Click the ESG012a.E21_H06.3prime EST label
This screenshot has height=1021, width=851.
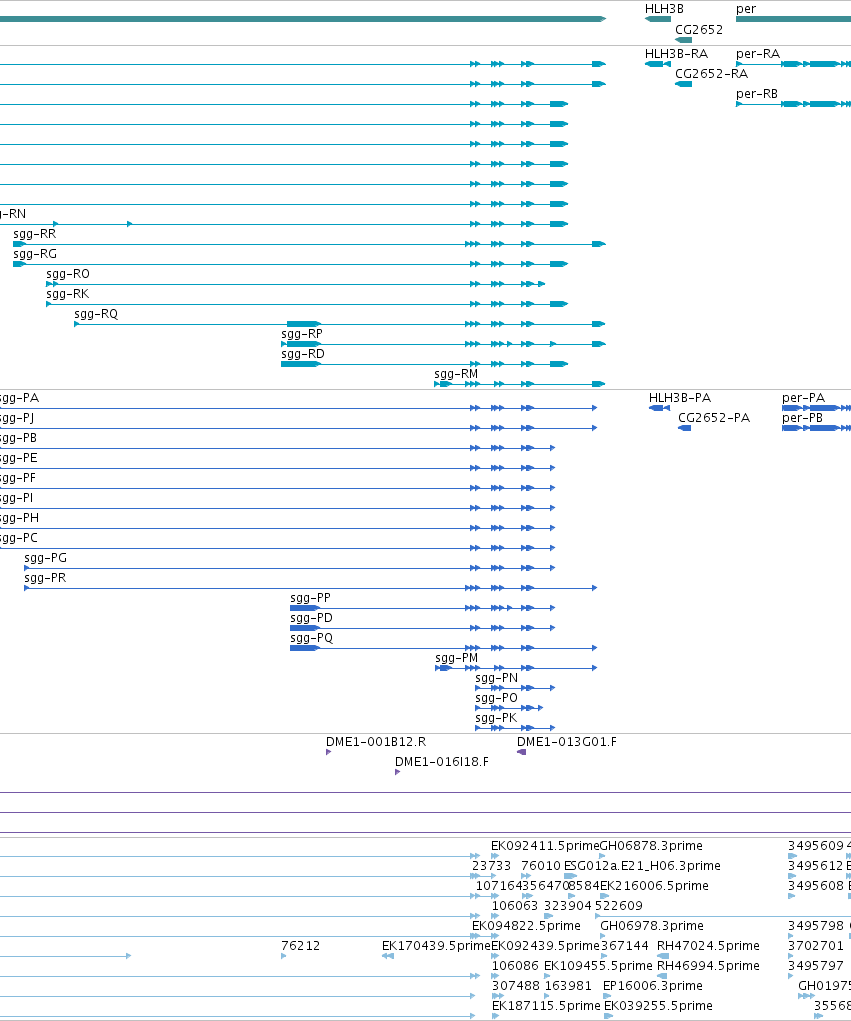pos(642,867)
